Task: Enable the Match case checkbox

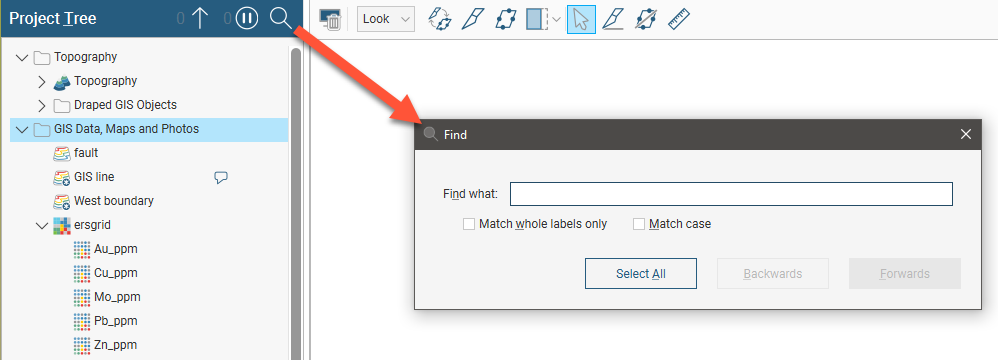Action: click(639, 224)
